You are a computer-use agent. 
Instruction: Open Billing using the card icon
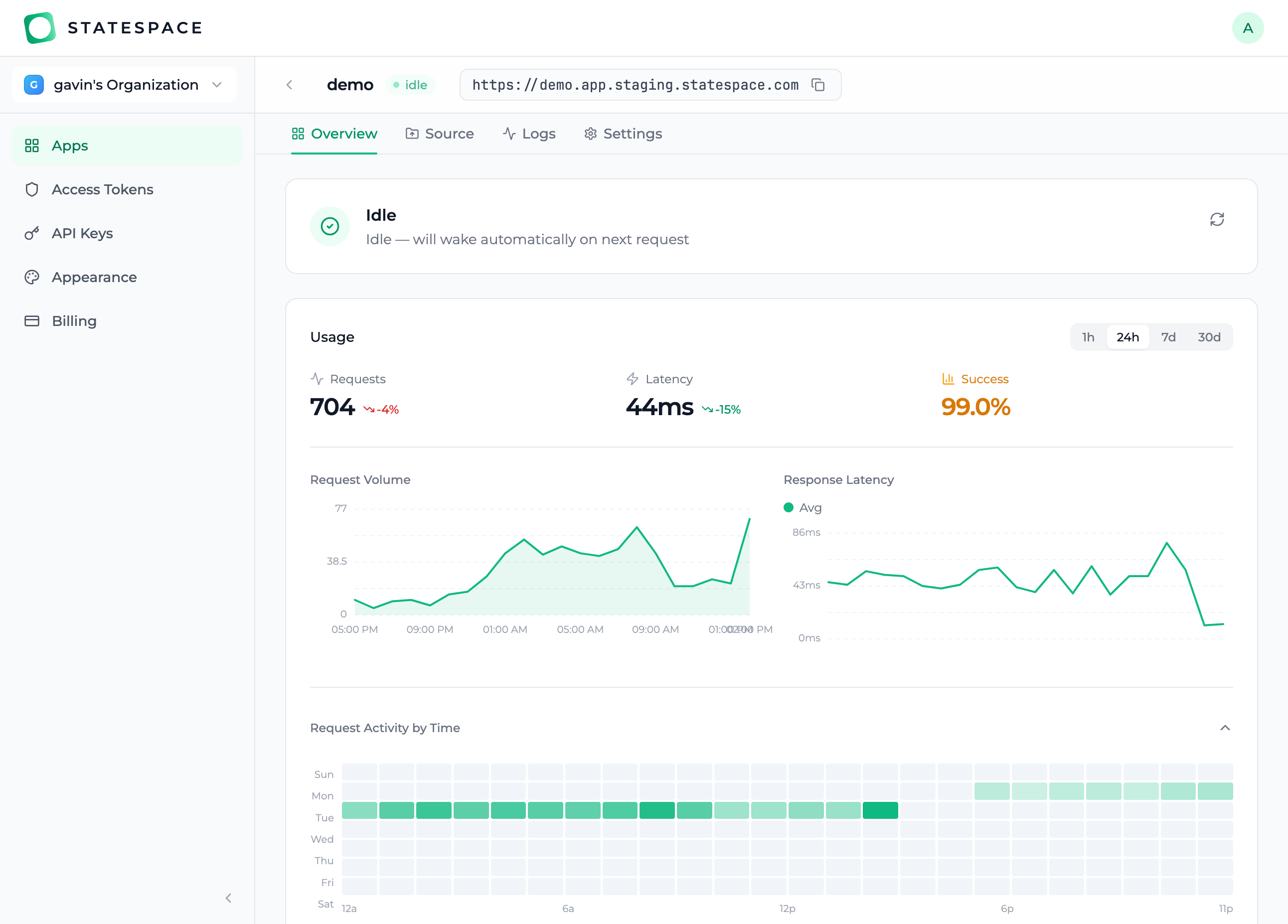click(x=32, y=320)
